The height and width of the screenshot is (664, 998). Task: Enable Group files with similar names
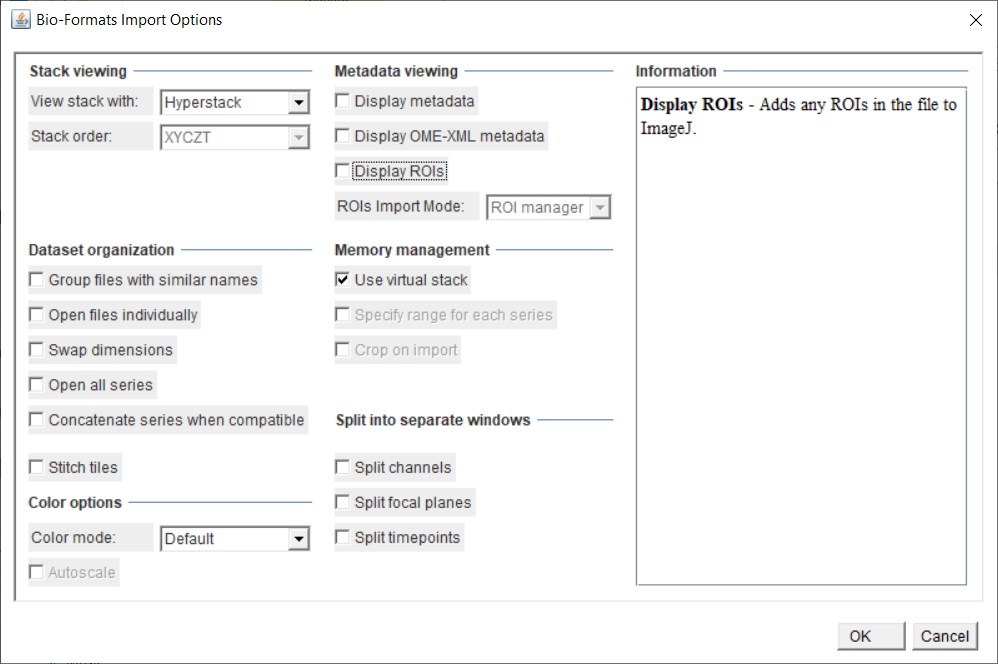pos(37,280)
